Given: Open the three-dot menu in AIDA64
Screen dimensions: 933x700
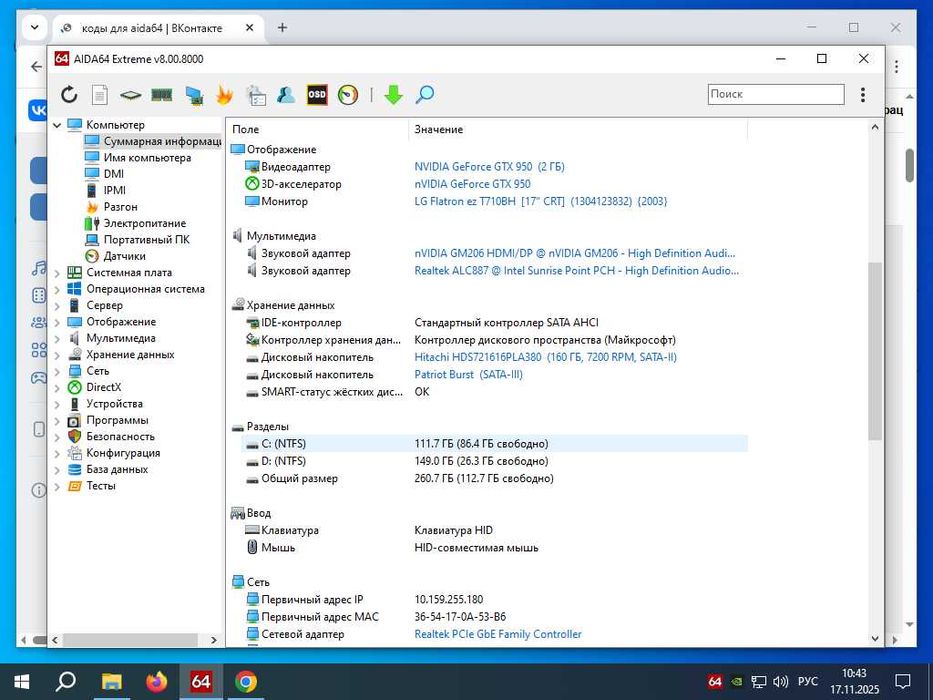Looking at the screenshot, I should 863,95.
